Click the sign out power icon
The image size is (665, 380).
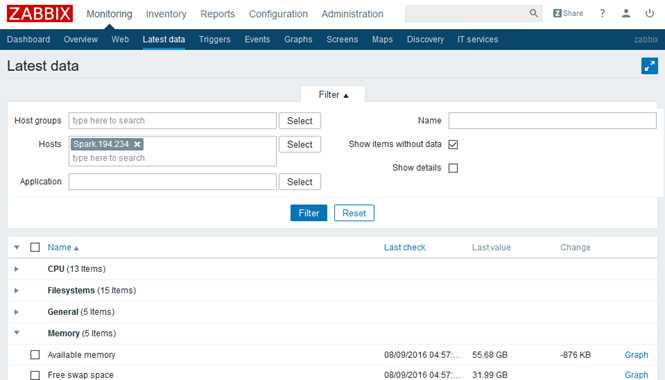tap(649, 13)
